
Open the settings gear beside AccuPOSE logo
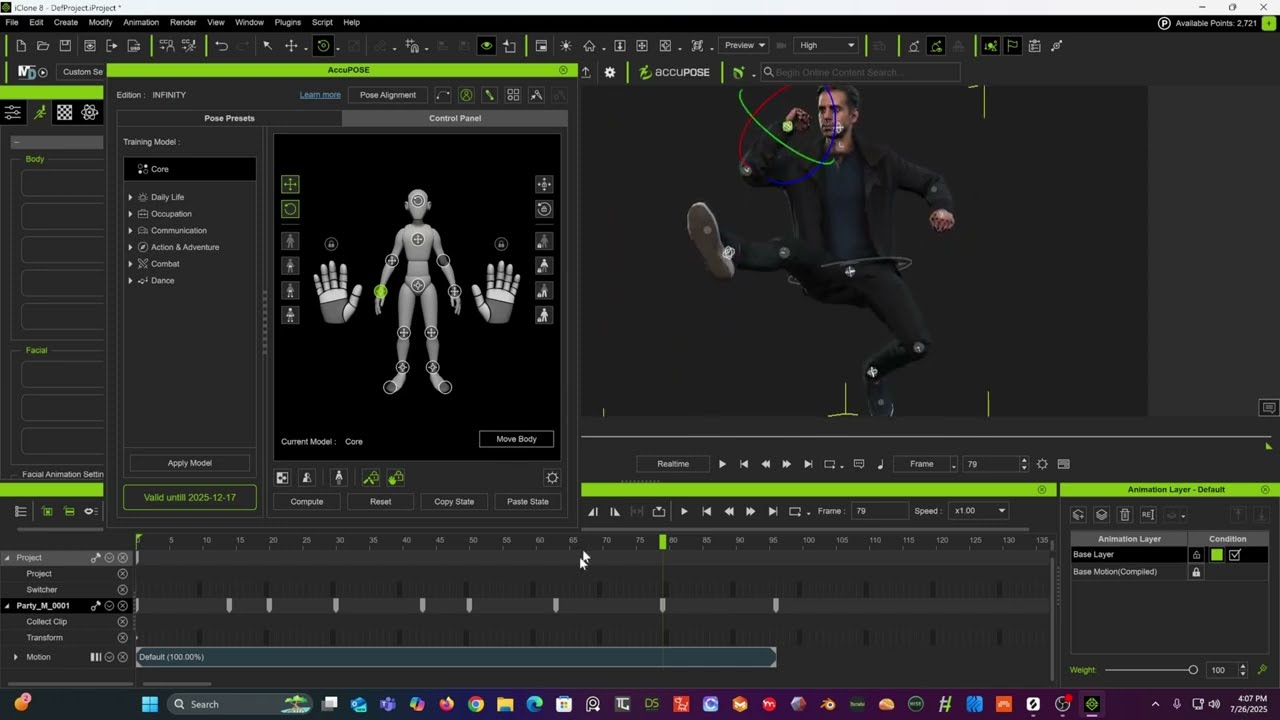coord(610,72)
